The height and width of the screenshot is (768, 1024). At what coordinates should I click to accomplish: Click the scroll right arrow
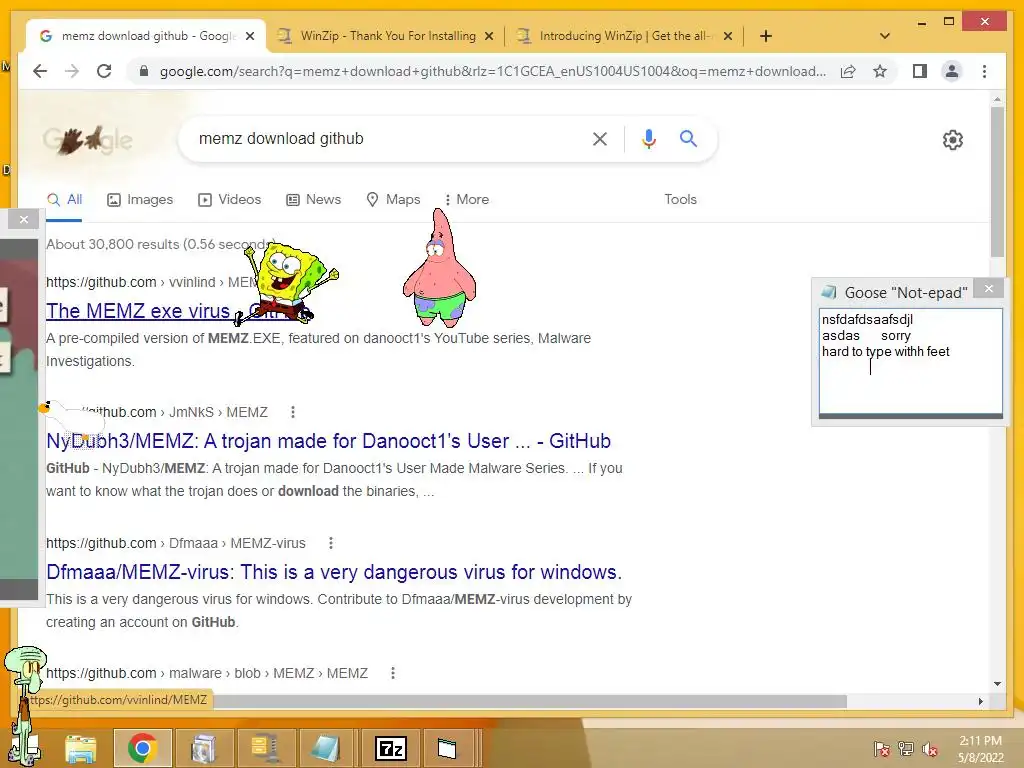tap(980, 701)
